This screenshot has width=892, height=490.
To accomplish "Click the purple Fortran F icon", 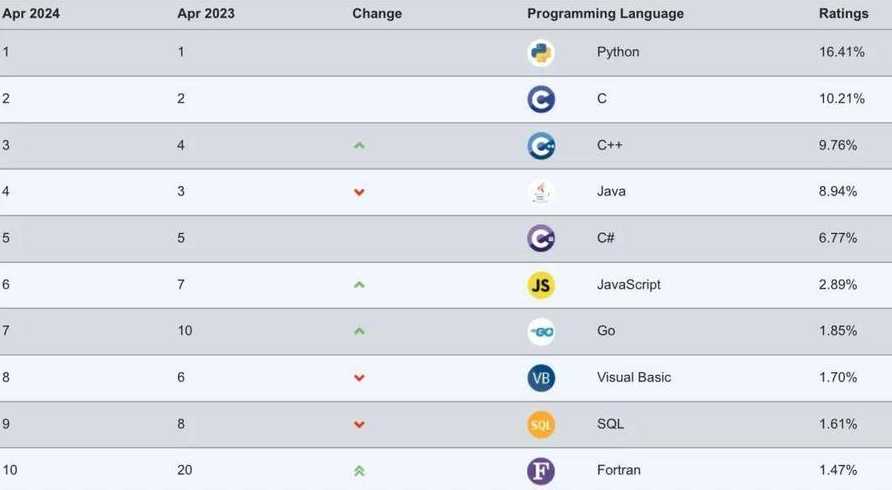I will click(541, 471).
